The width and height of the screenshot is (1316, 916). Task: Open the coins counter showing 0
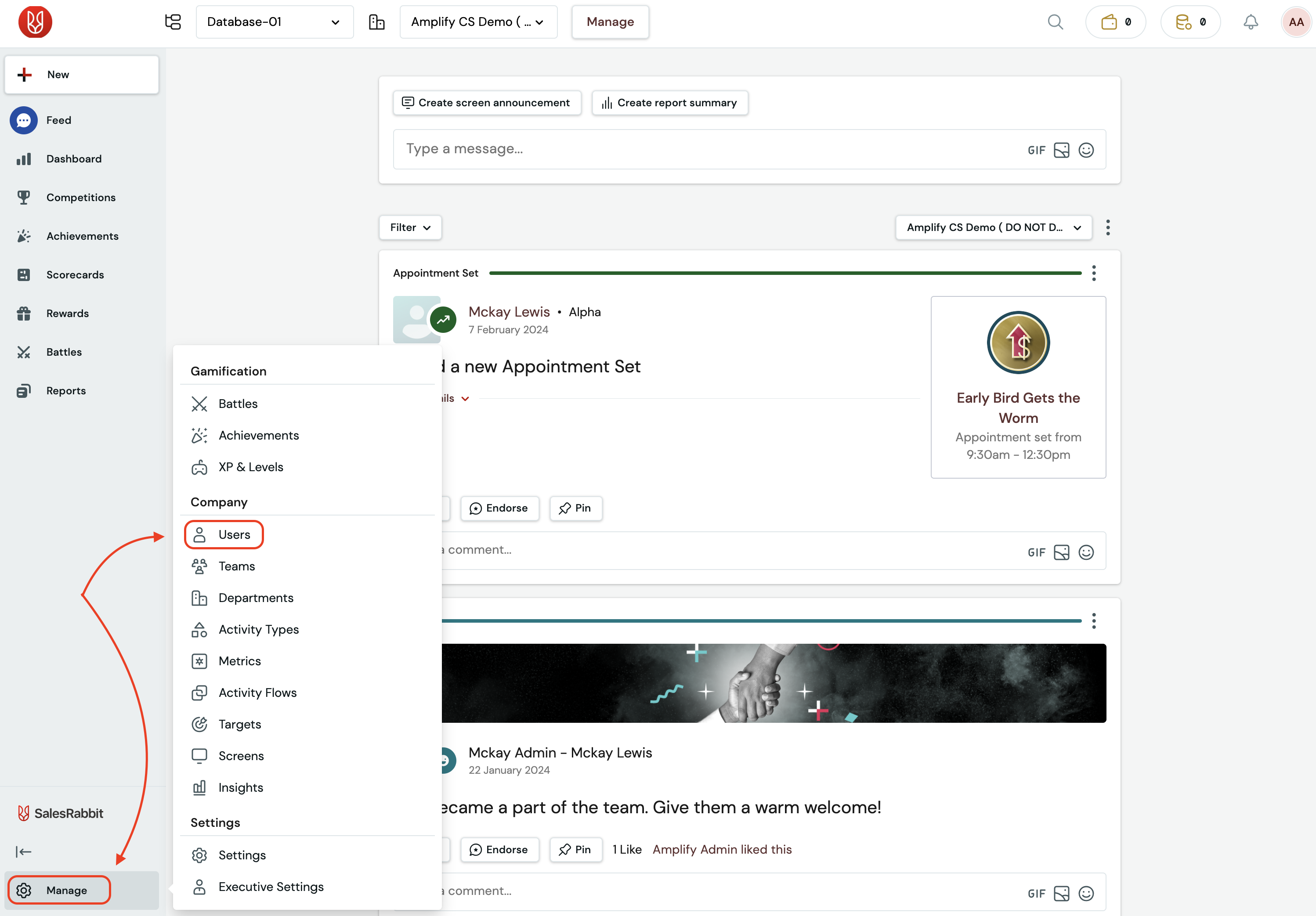point(1190,22)
